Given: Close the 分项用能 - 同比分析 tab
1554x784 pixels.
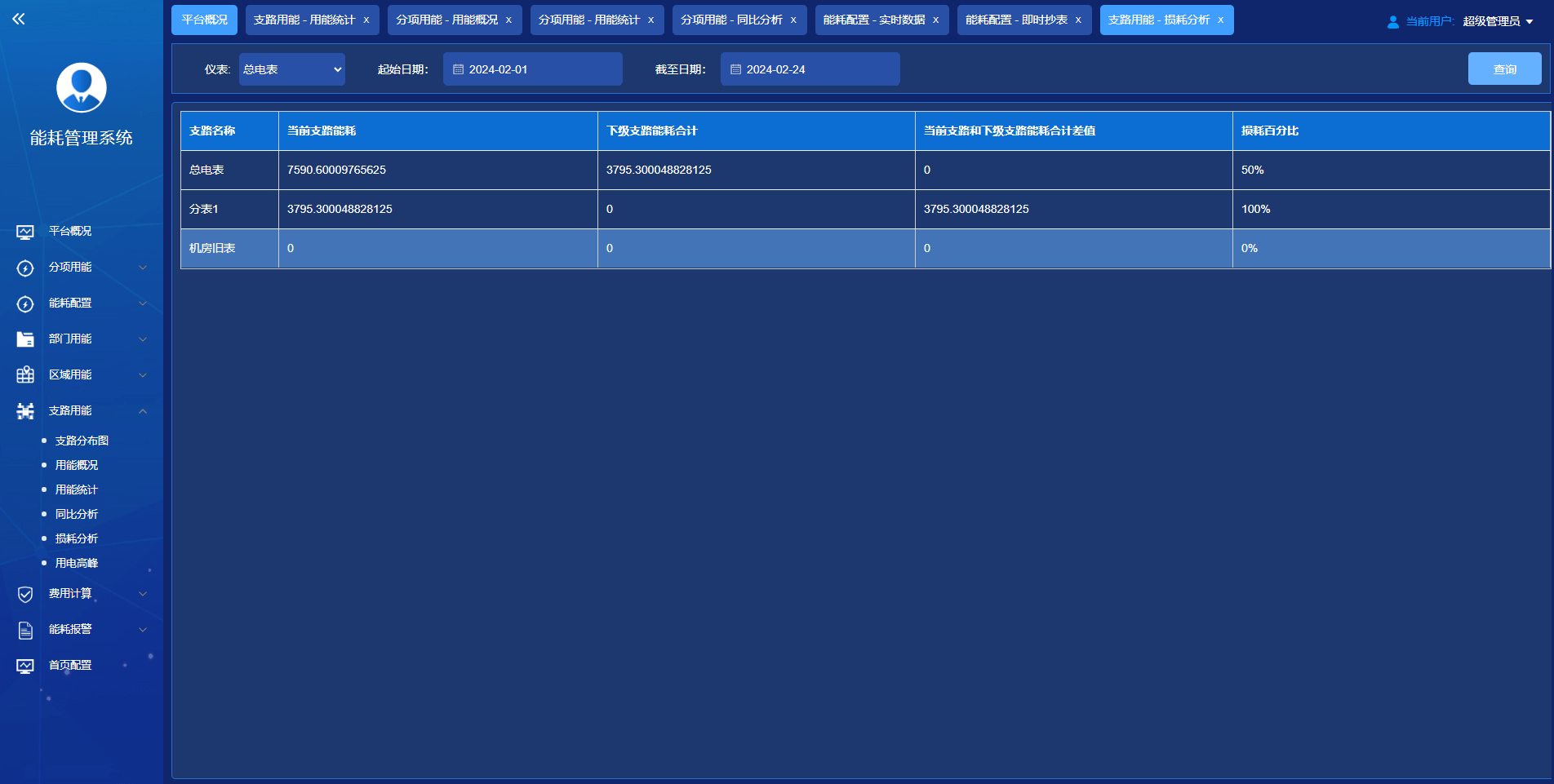Looking at the screenshot, I should [793, 20].
